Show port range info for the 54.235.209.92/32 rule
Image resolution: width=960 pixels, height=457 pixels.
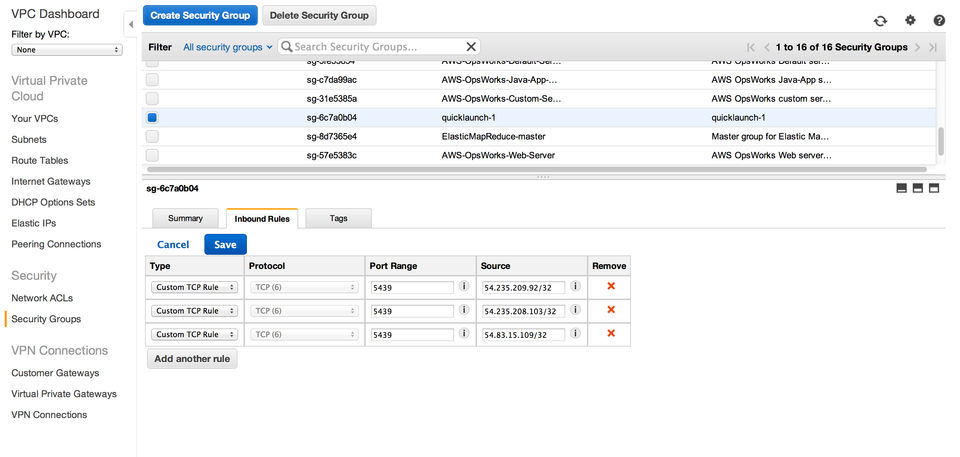(x=463, y=286)
